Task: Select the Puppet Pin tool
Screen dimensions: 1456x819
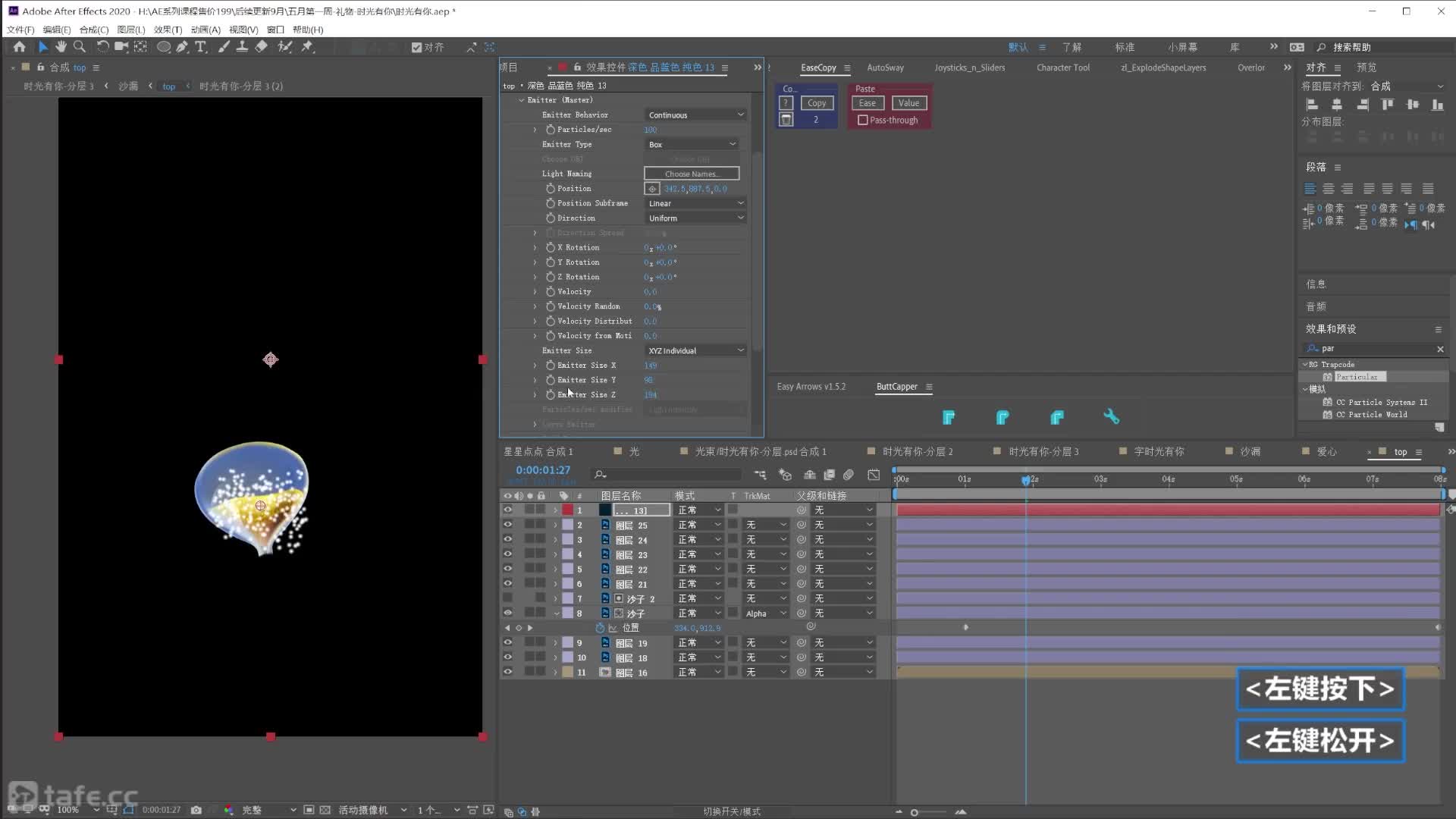Action: [x=307, y=47]
